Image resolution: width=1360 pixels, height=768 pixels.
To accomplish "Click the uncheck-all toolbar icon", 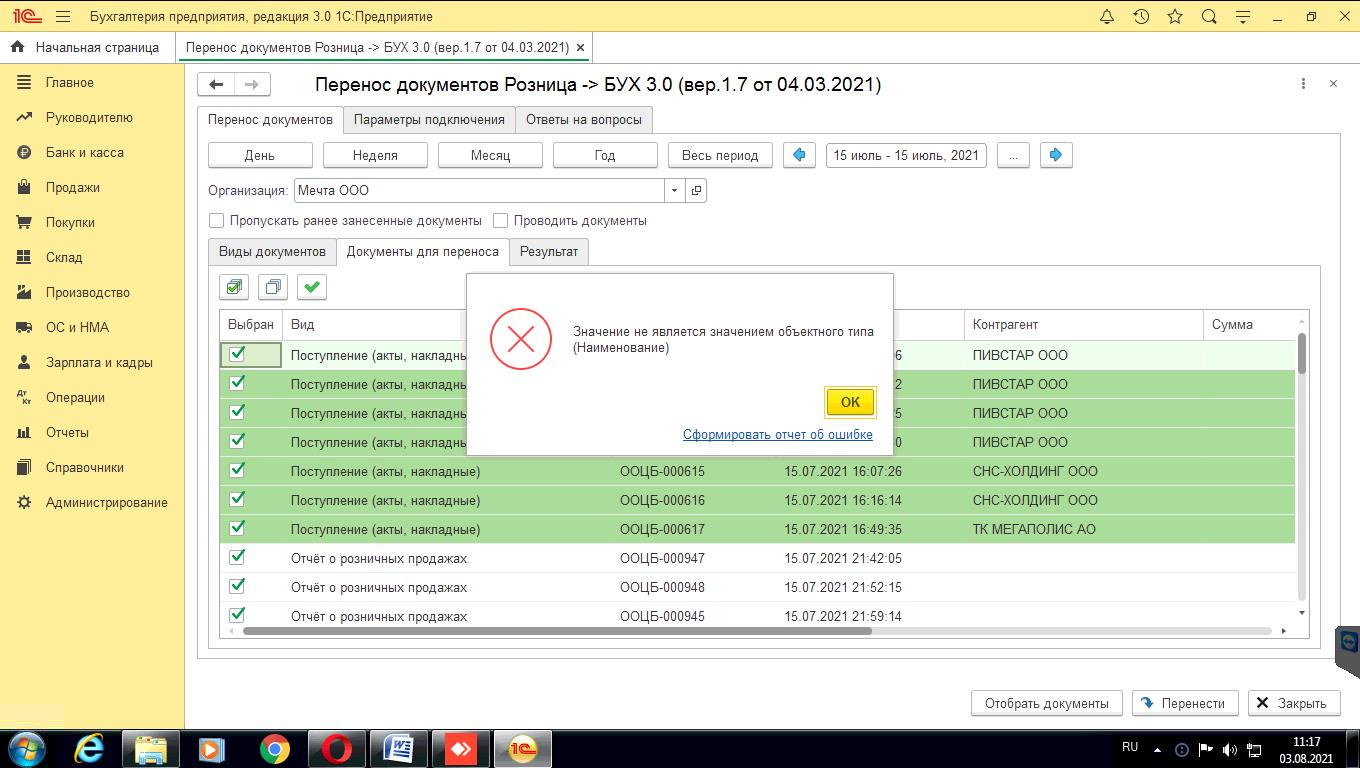I will coord(272,287).
